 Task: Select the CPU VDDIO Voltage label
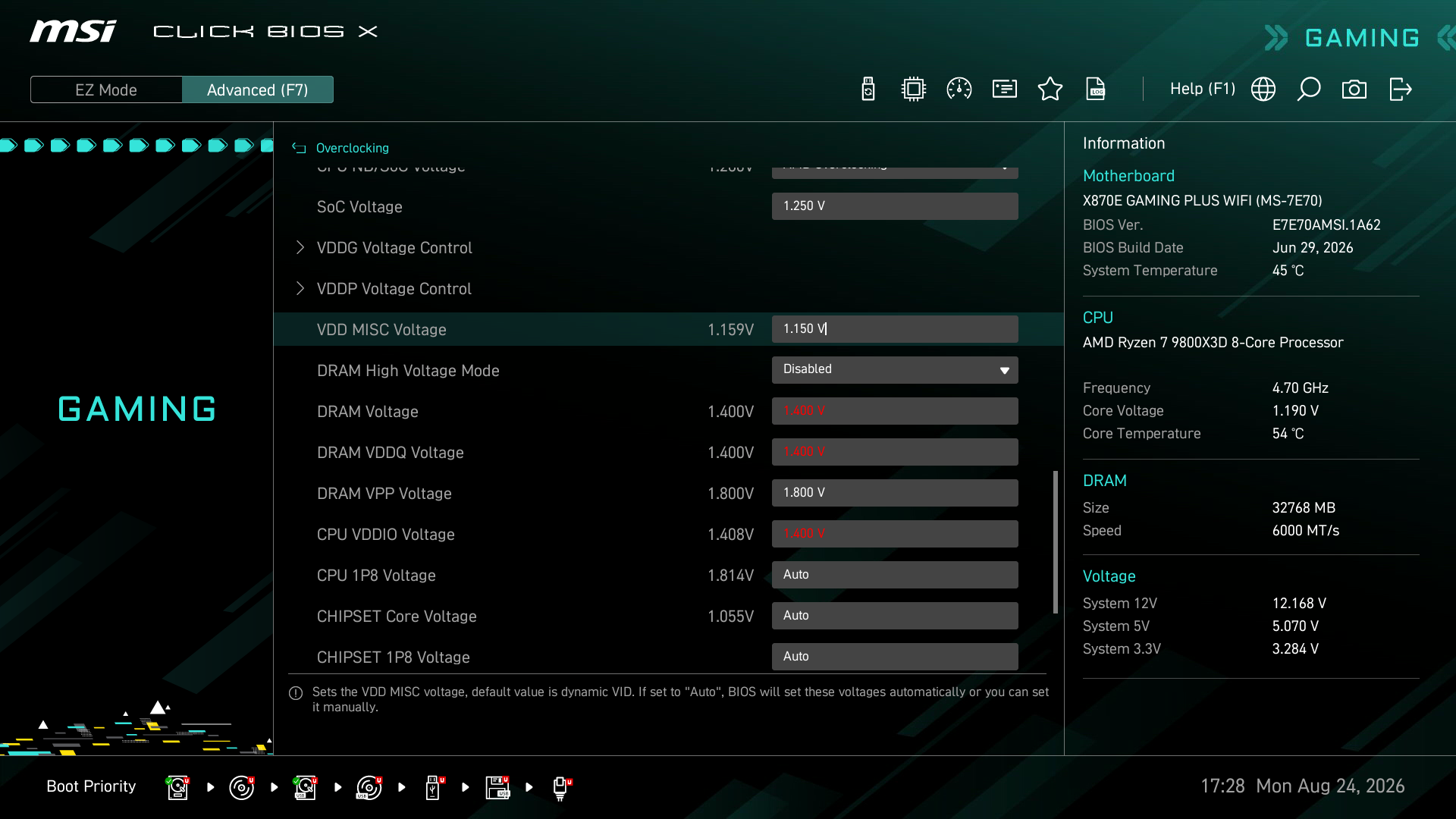coord(386,535)
